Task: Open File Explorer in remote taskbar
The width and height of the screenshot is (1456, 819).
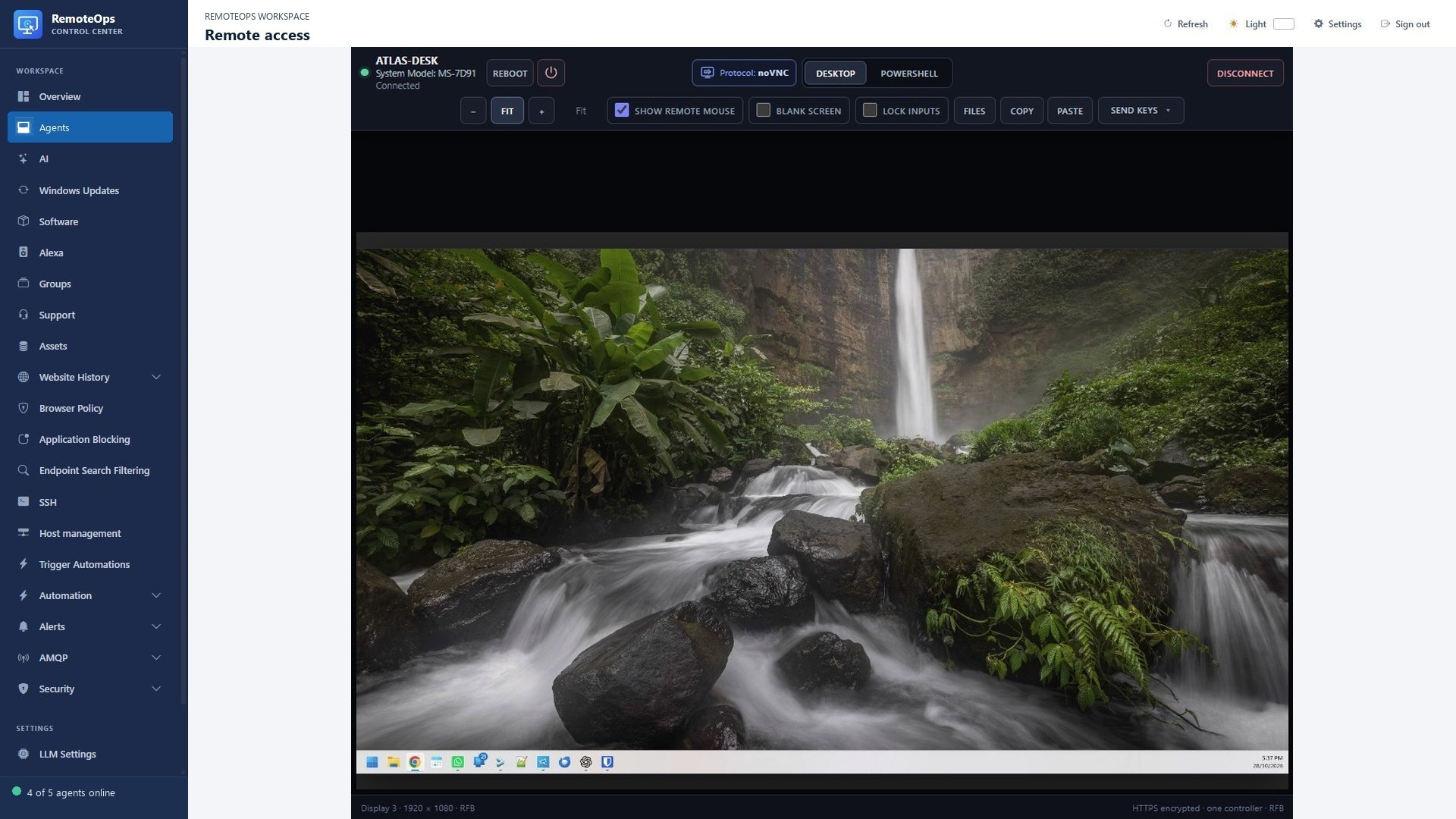Action: [393, 762]
